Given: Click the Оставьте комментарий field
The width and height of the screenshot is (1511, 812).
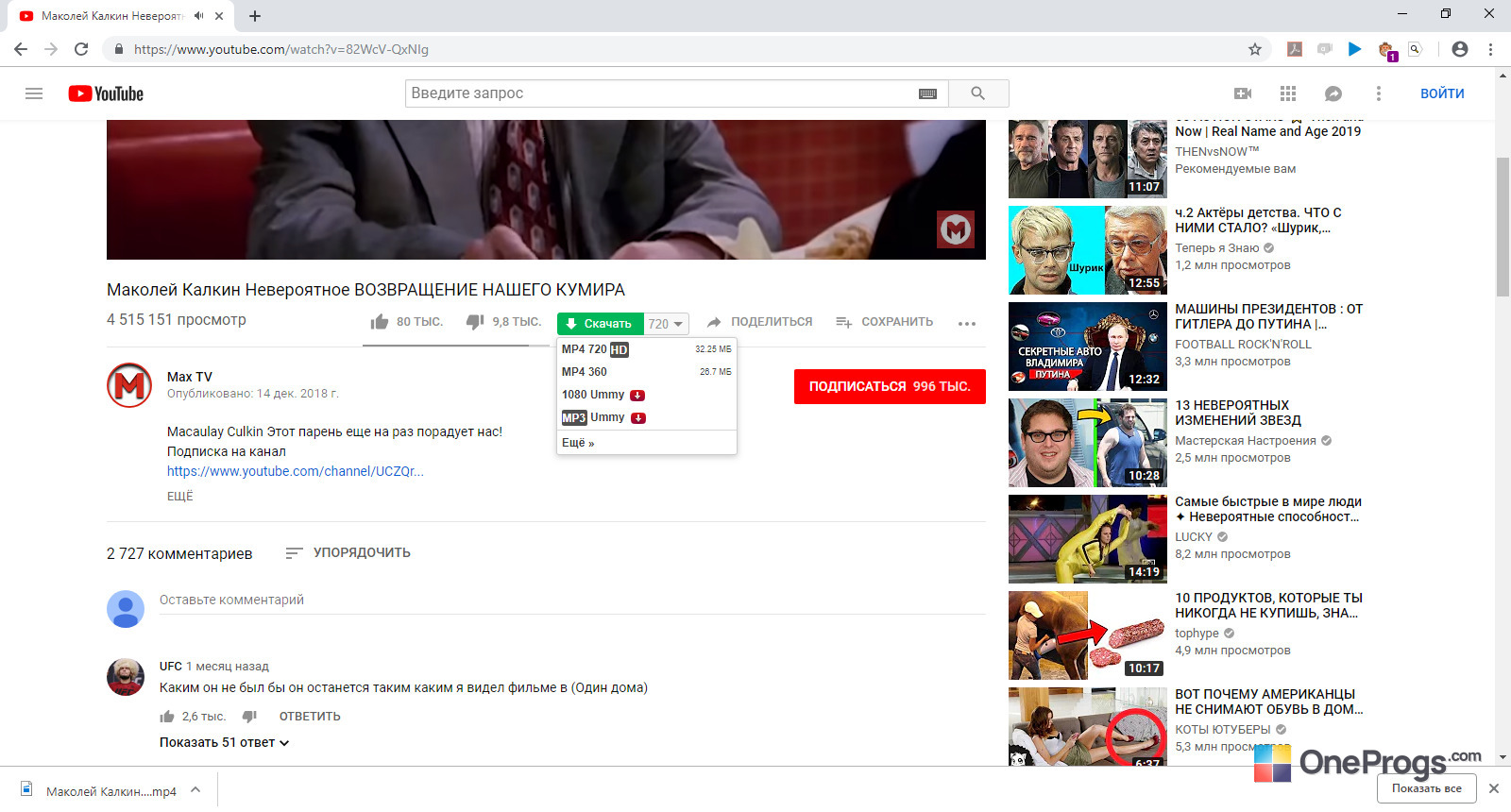Looking at the screenshot, I should [572, 600].
